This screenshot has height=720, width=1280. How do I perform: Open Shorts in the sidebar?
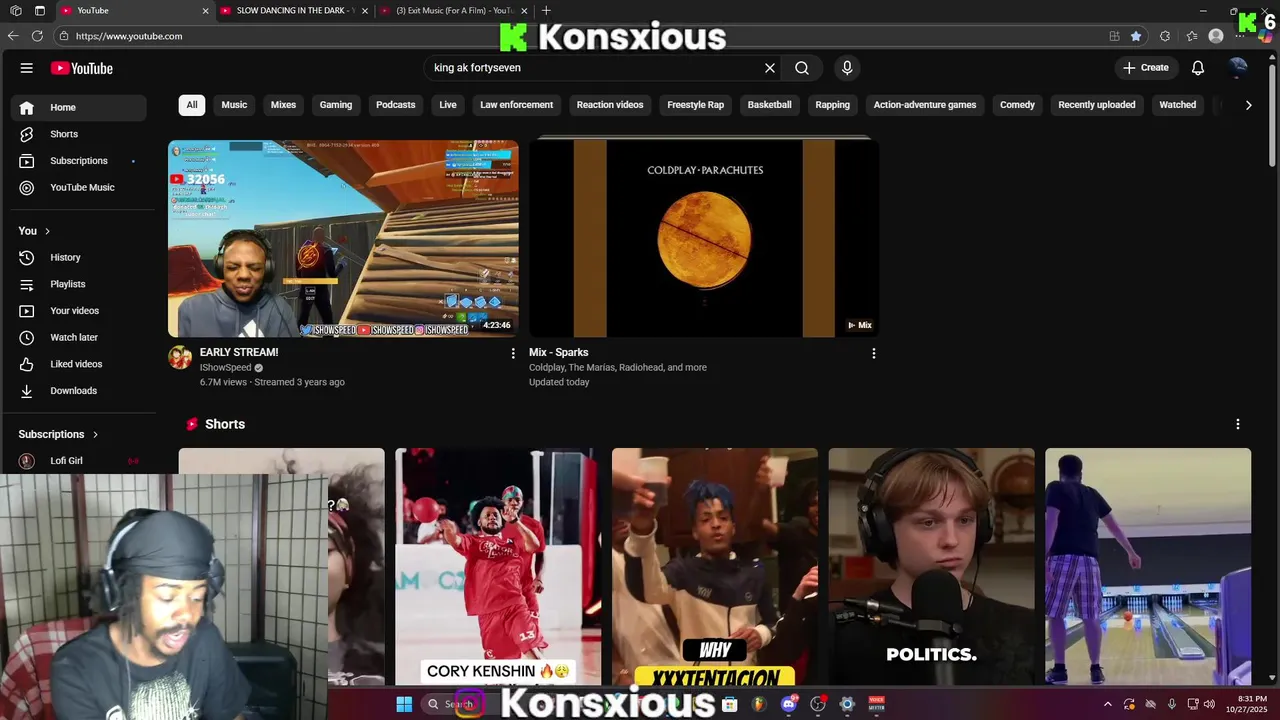coord(79,134)
